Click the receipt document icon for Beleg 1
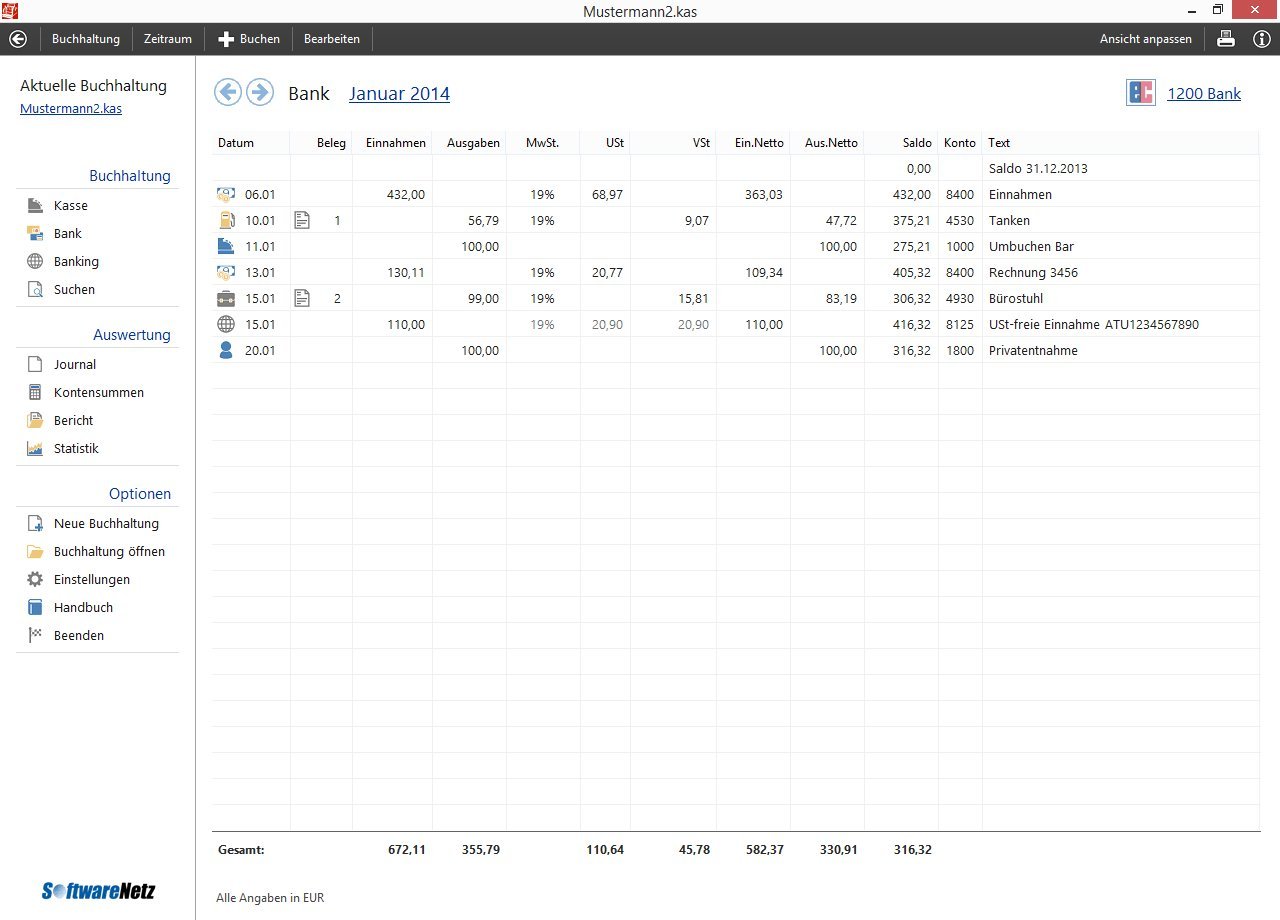 pos(302,220)
